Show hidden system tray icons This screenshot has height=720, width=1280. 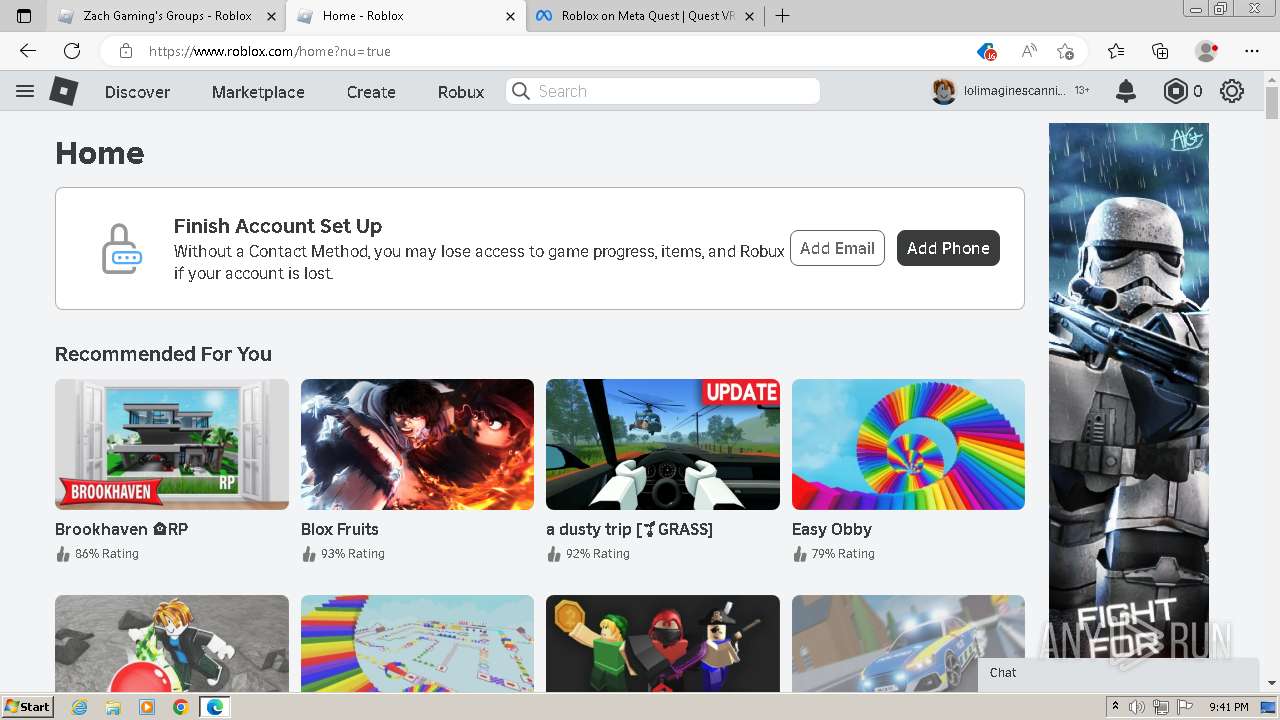click(1116, 707)
